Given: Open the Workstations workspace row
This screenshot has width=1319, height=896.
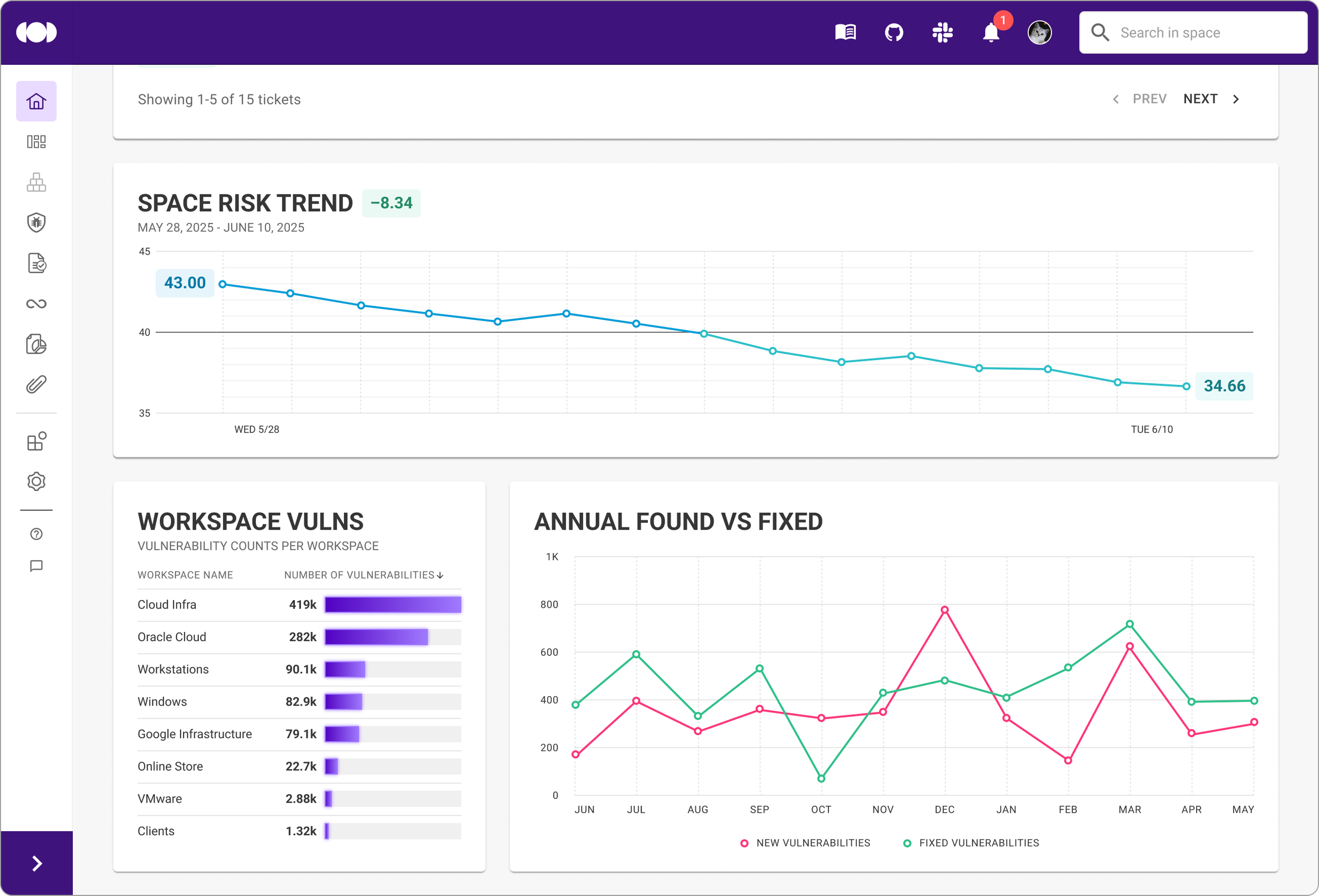Looking at the screenshot, I should pyautogui.click(x=299, y=669).
